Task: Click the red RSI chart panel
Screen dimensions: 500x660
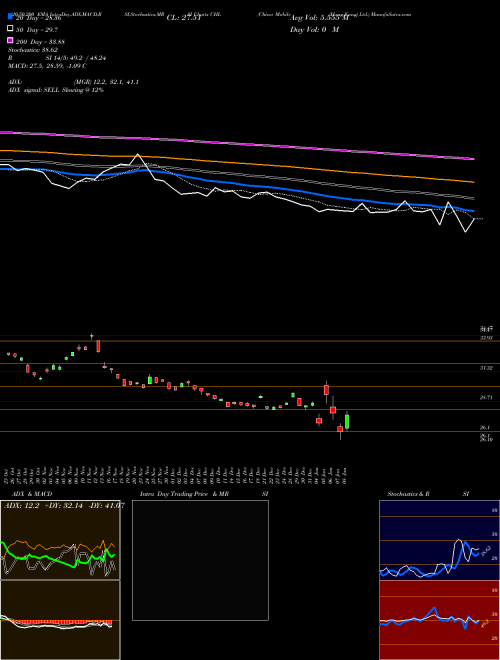Action: [x=439, y=620]
